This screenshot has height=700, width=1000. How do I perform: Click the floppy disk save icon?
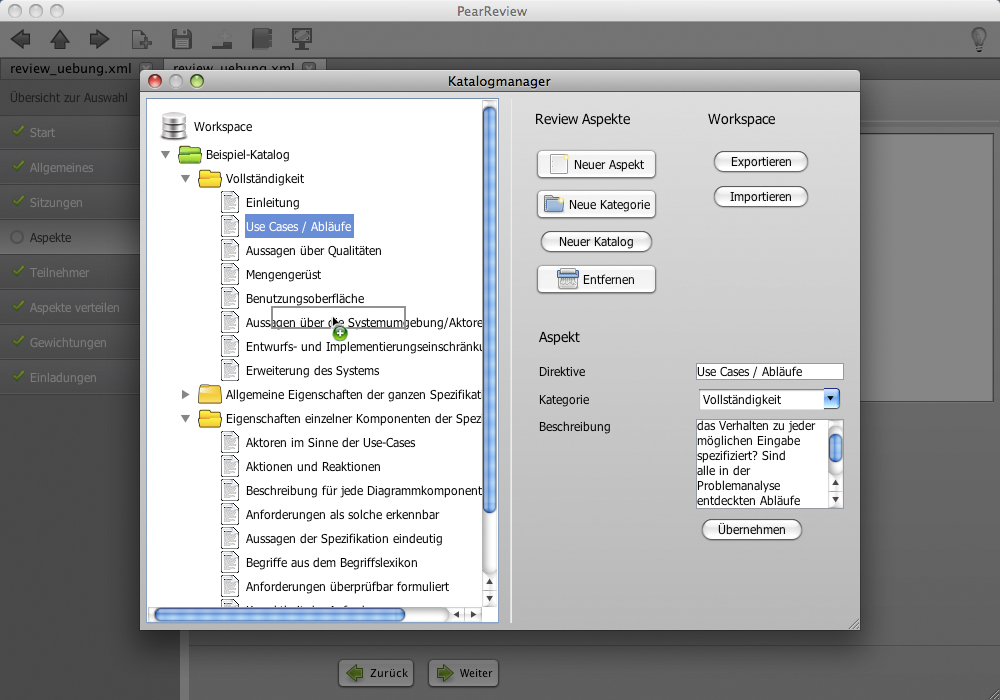182,40
